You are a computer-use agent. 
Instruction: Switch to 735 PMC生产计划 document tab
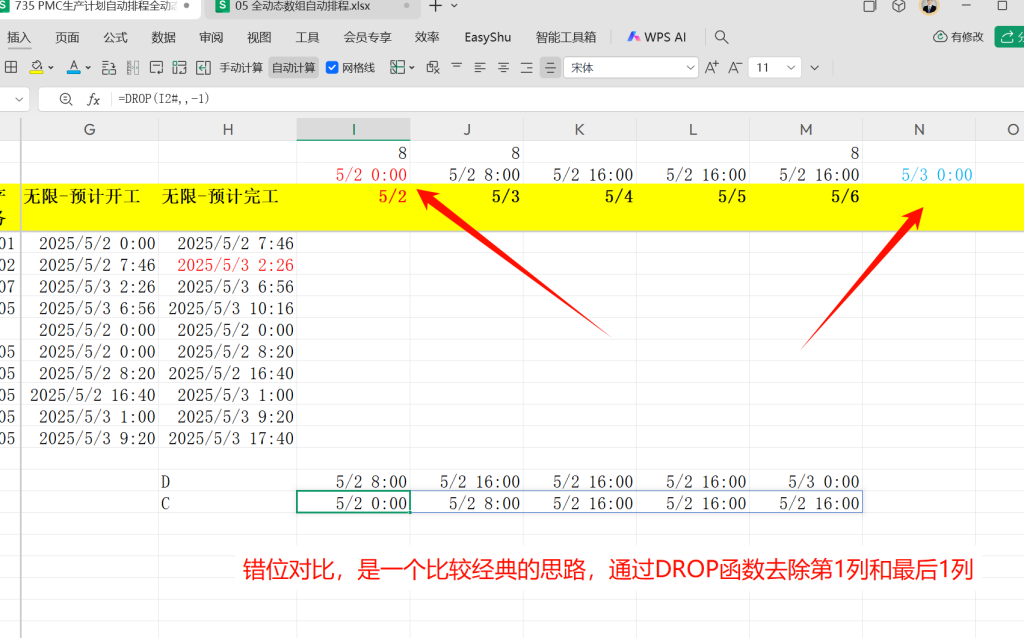97,6
